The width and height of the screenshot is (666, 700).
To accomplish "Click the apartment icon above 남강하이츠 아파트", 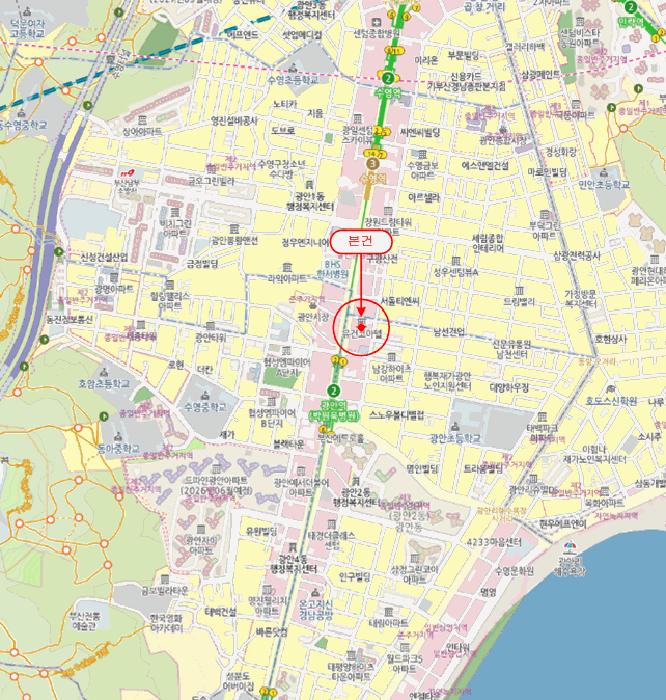I will tap(391, 357).
